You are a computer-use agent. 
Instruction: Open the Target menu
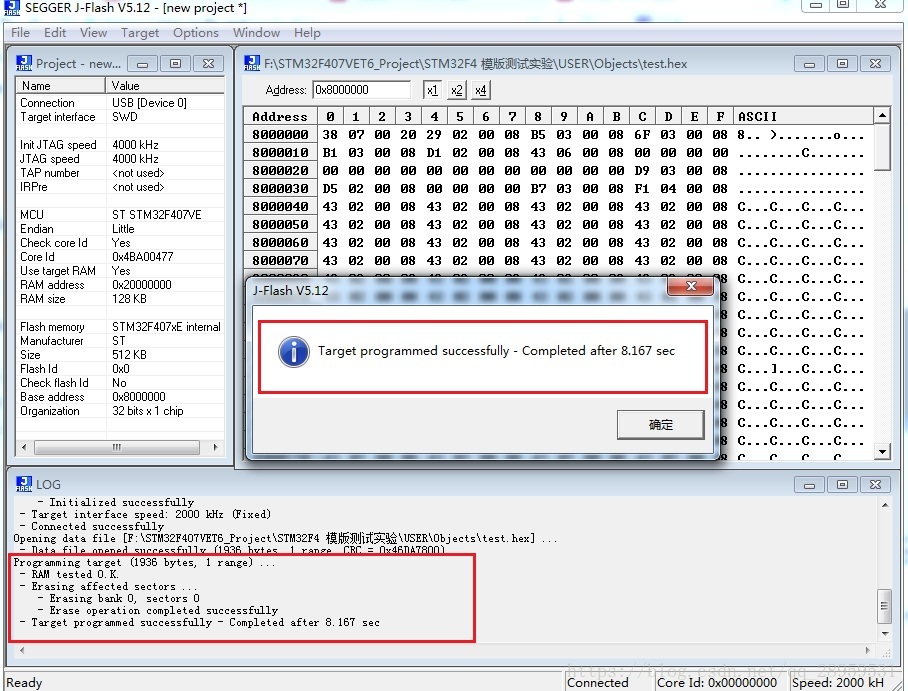[x=140, y=33]
